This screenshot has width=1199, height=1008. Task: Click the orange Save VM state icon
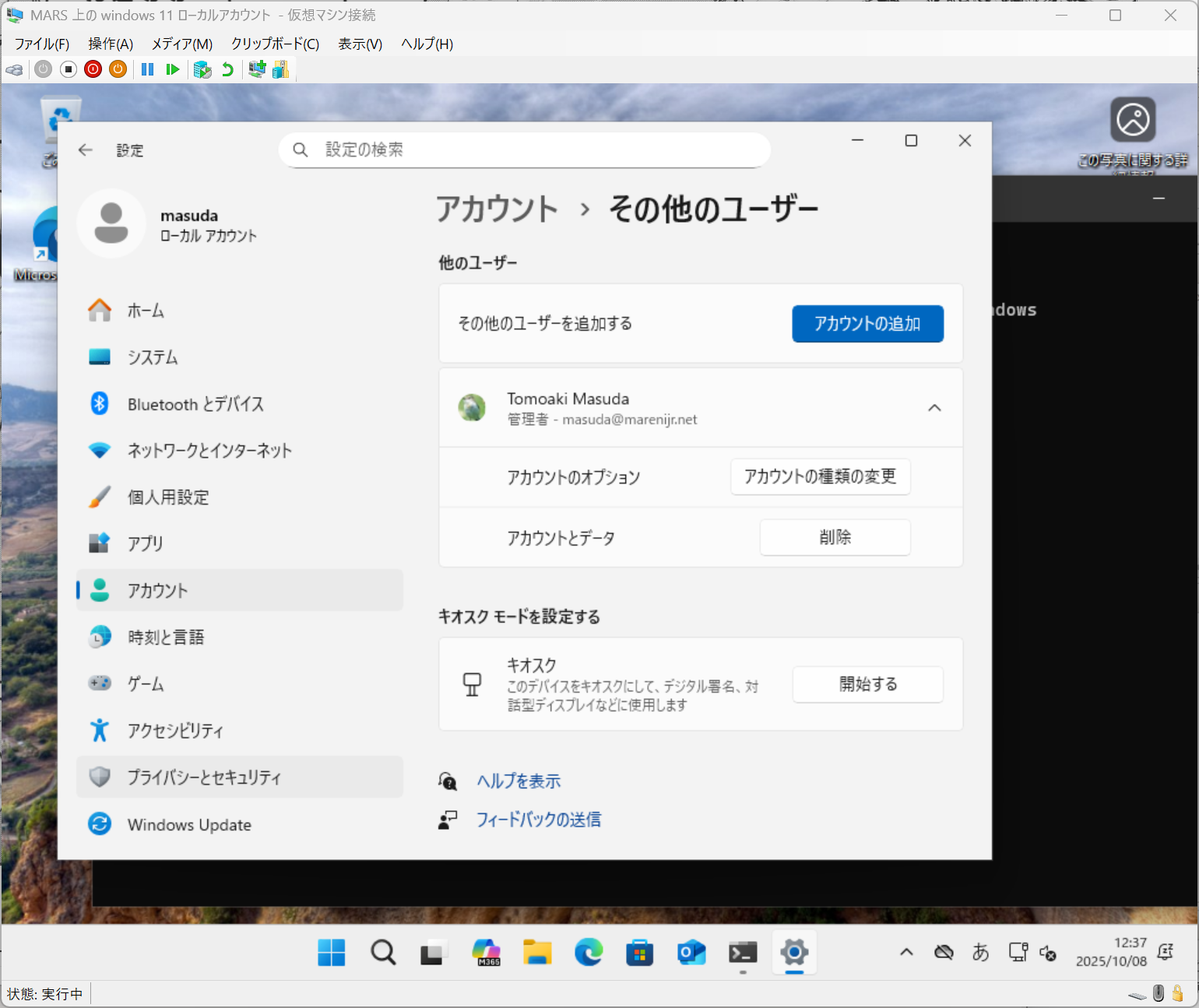[118, 70]
